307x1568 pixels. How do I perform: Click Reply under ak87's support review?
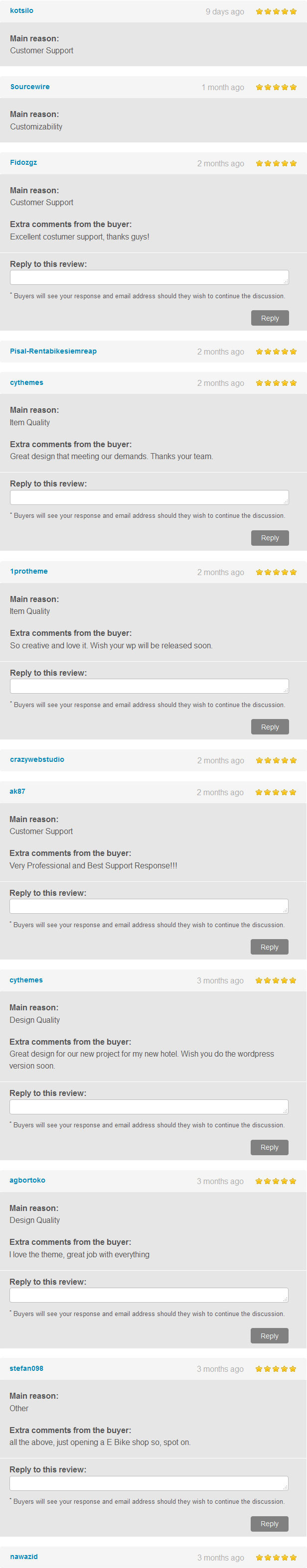click(269, 947)
